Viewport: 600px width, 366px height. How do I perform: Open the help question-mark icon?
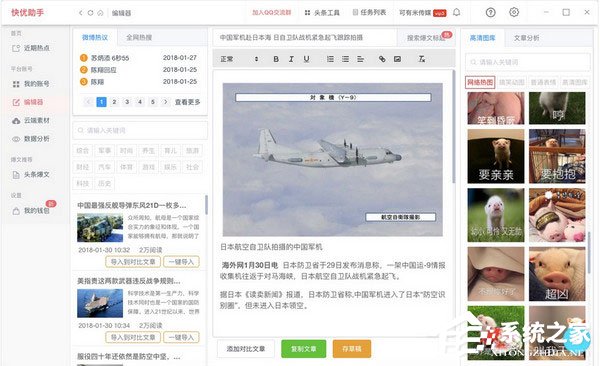[x=491, y=12]
